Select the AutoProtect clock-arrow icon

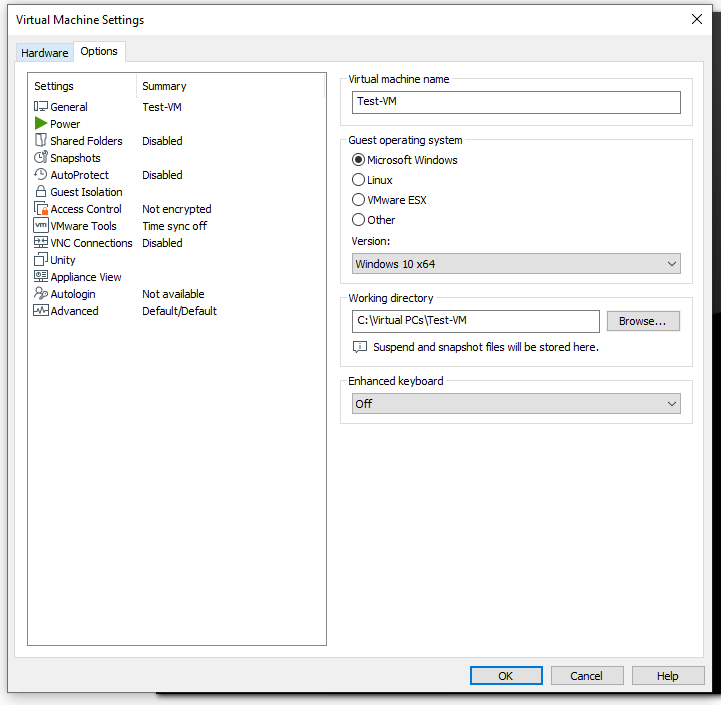click(x=40, y=174)
